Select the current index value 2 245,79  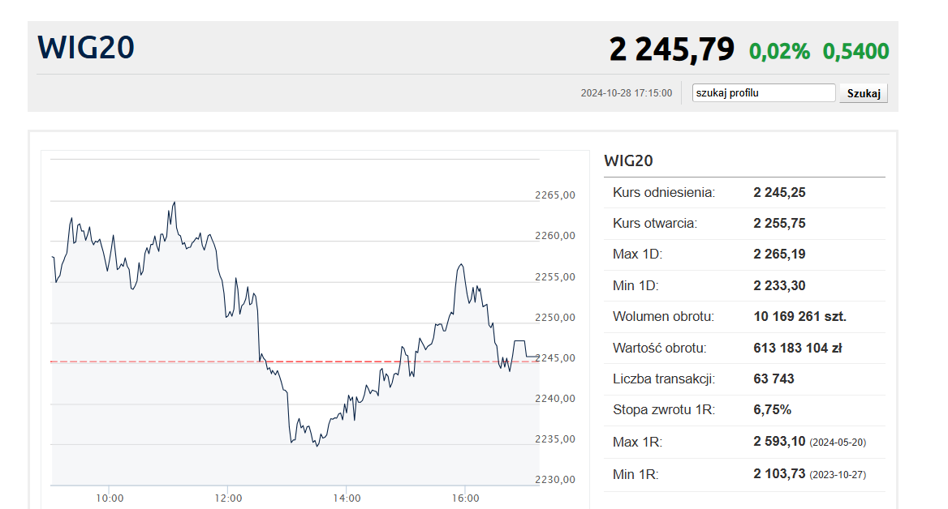pyautogui.click(x=671, y=49)
